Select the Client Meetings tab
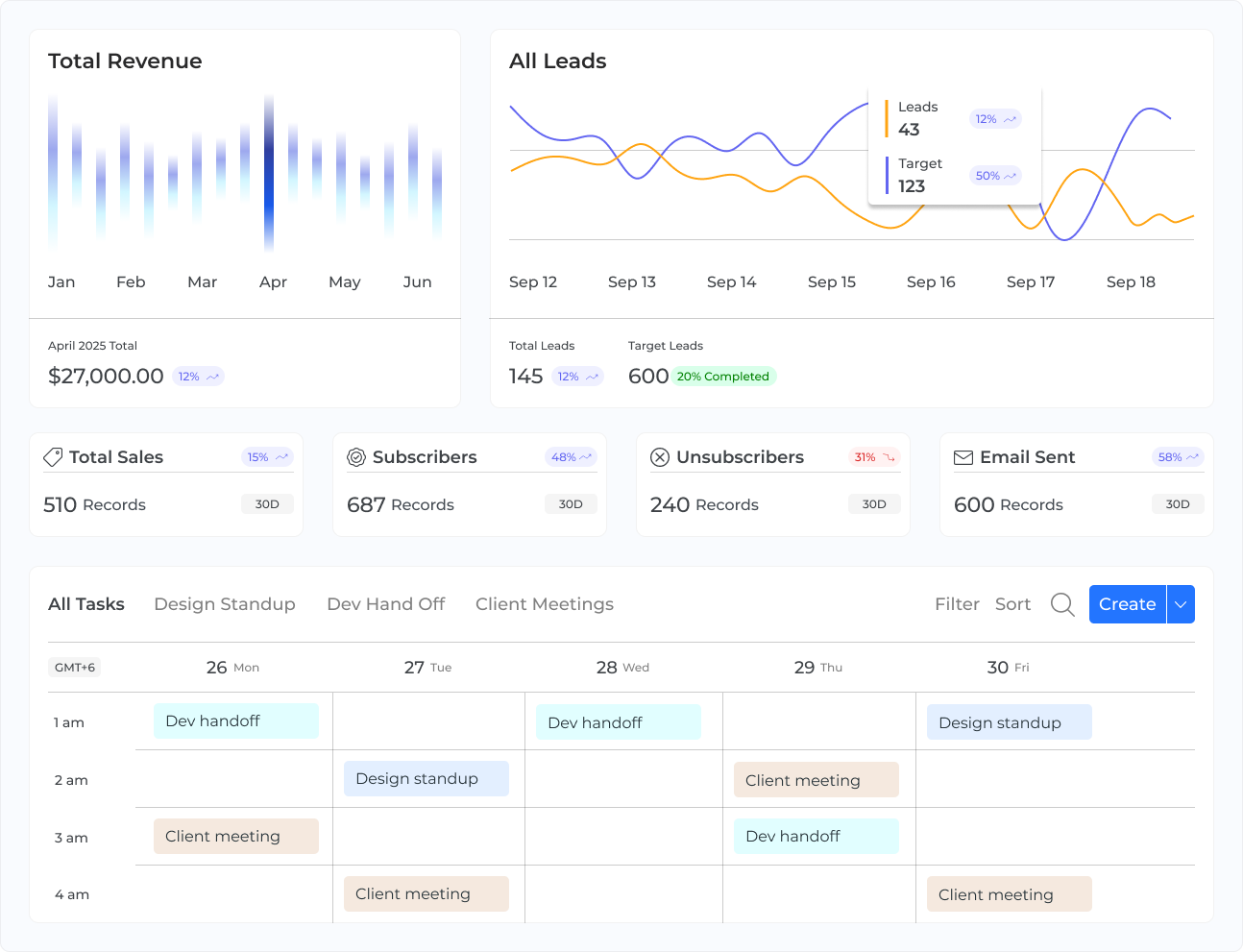 [544, 604]
